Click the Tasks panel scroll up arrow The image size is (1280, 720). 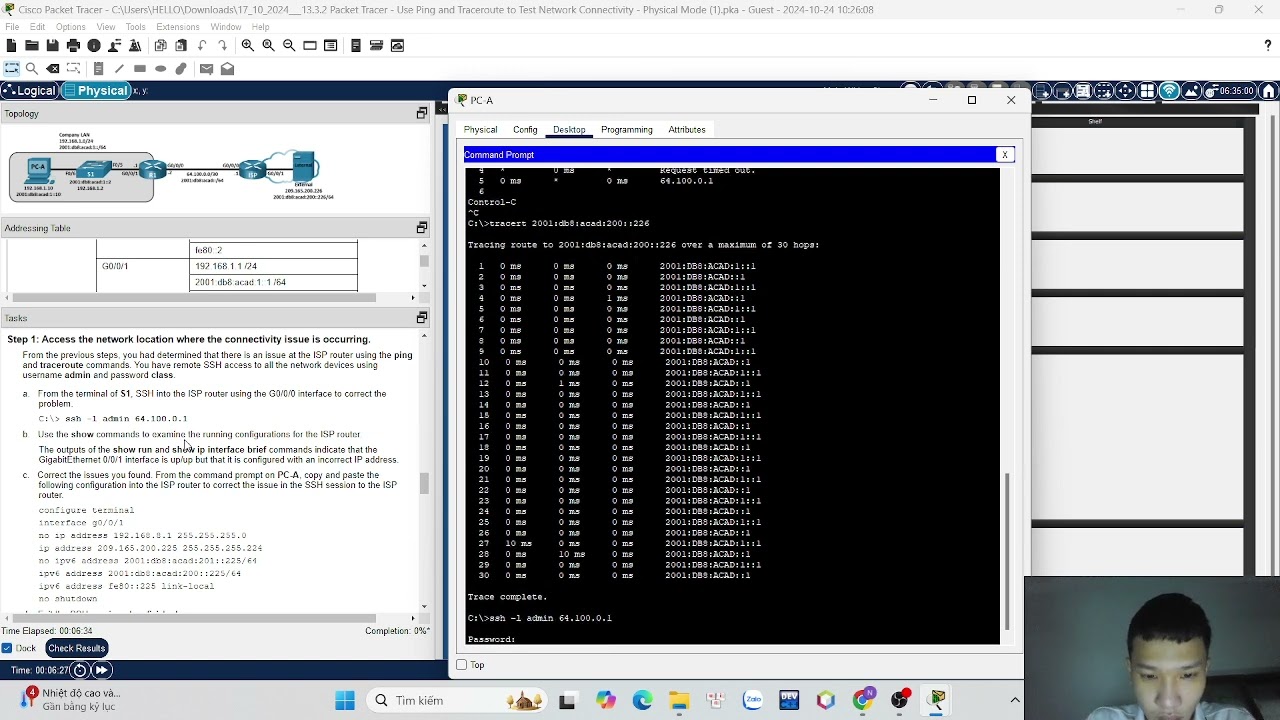(424, 335)
